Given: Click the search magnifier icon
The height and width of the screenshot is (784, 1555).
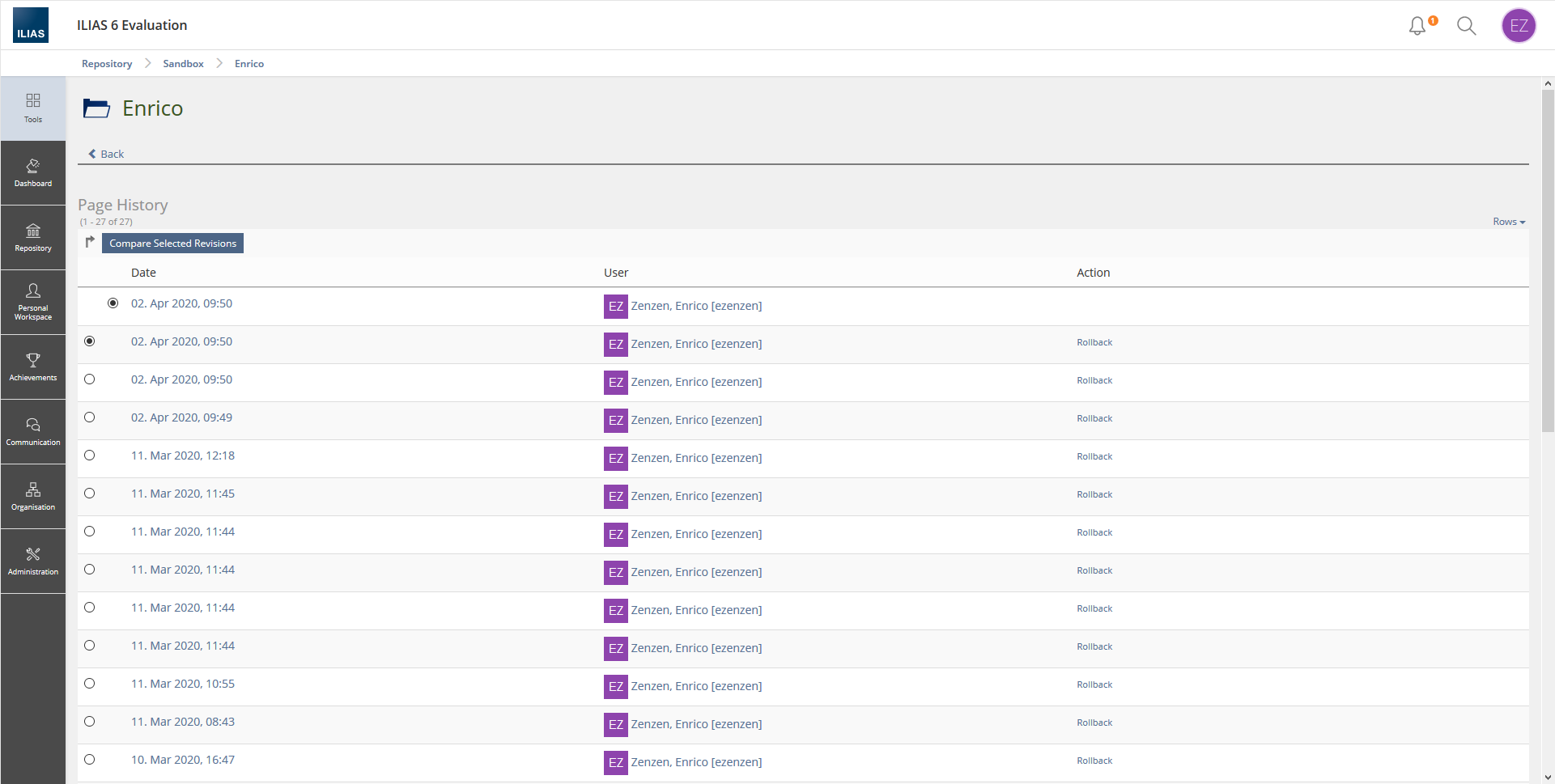Looking at the screenshot, I should [1466, 26].
